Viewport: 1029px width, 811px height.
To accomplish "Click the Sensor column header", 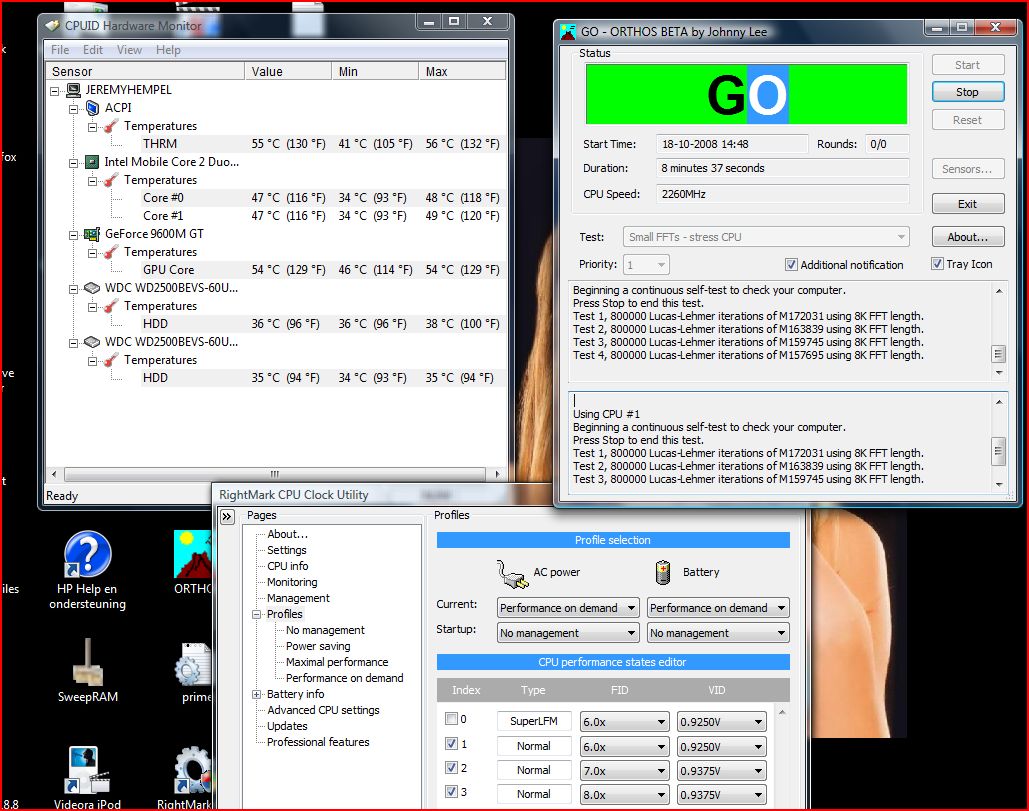I will (x=145, y=71).
